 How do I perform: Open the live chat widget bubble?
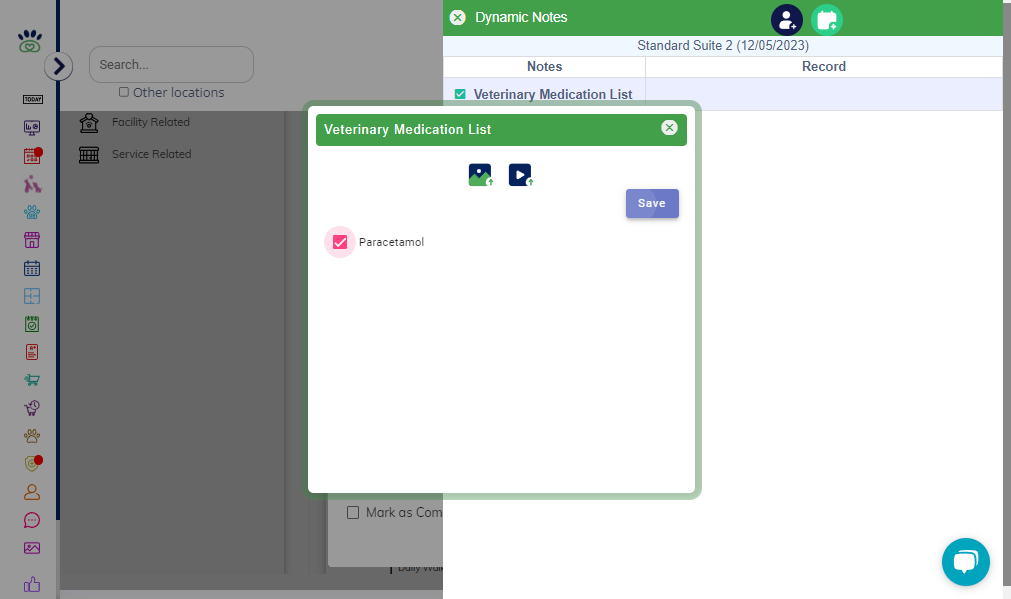(x=965, y=562)
